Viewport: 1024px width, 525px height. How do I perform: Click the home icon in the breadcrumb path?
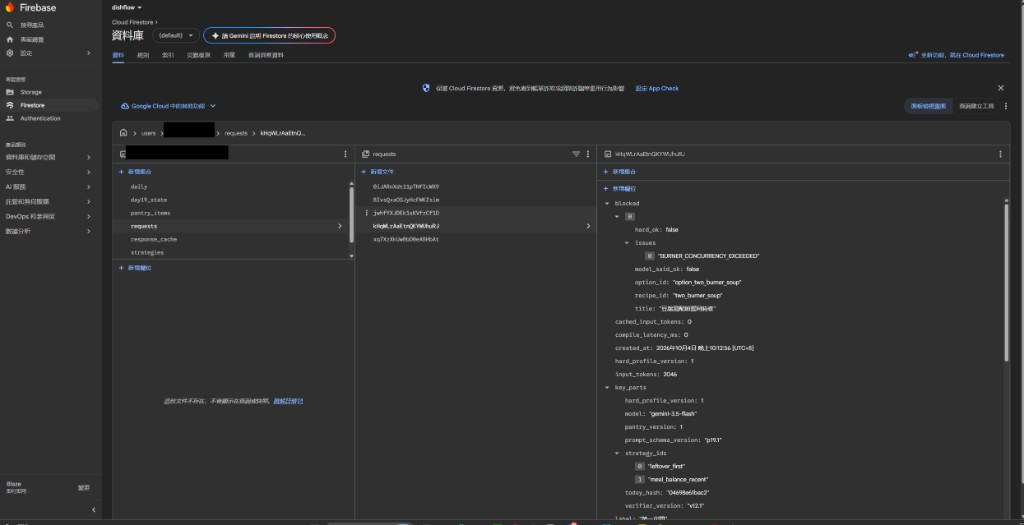pyautogui.click(x=123, y=133)
